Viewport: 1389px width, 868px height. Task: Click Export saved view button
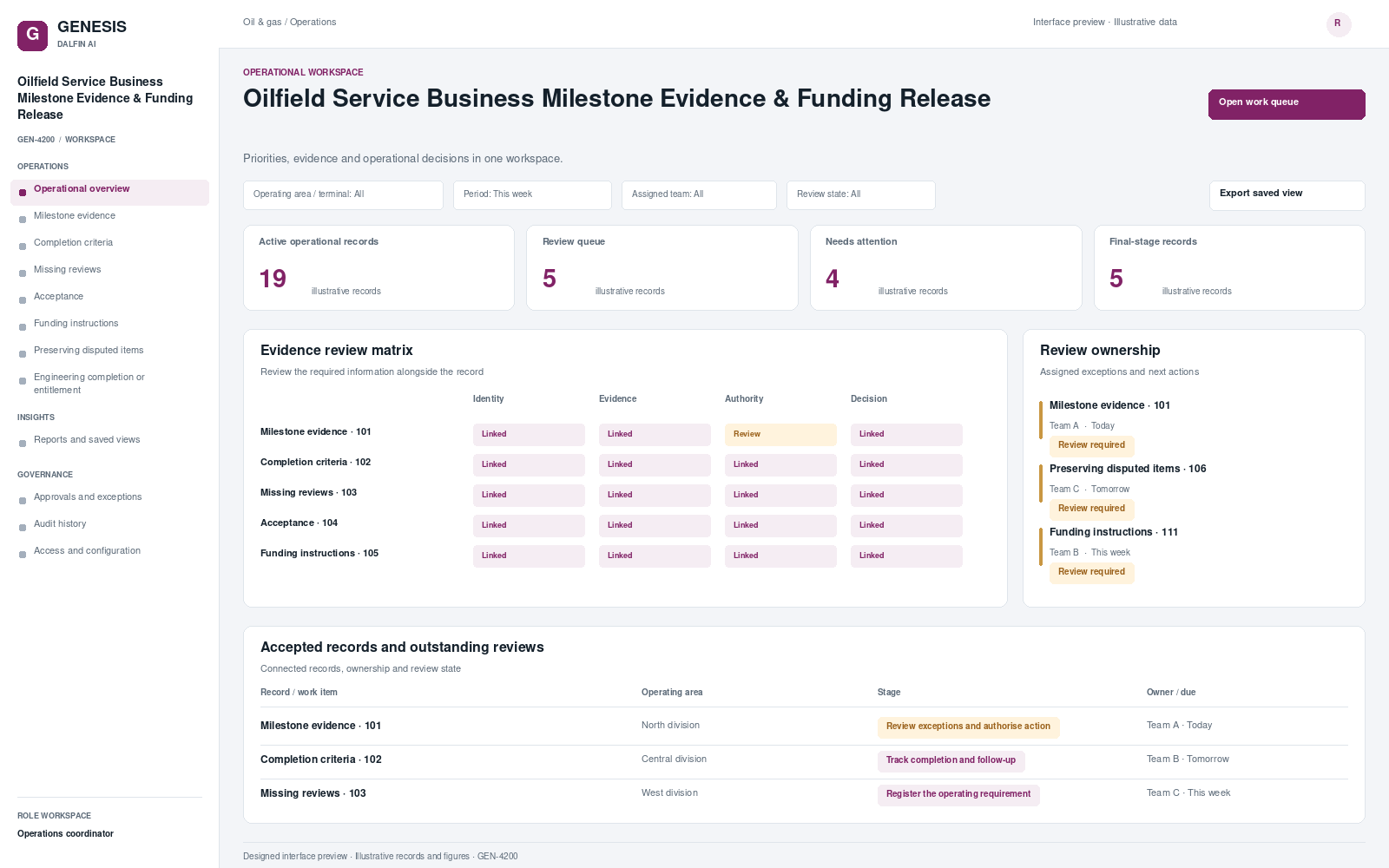[x=1287, y=195]
